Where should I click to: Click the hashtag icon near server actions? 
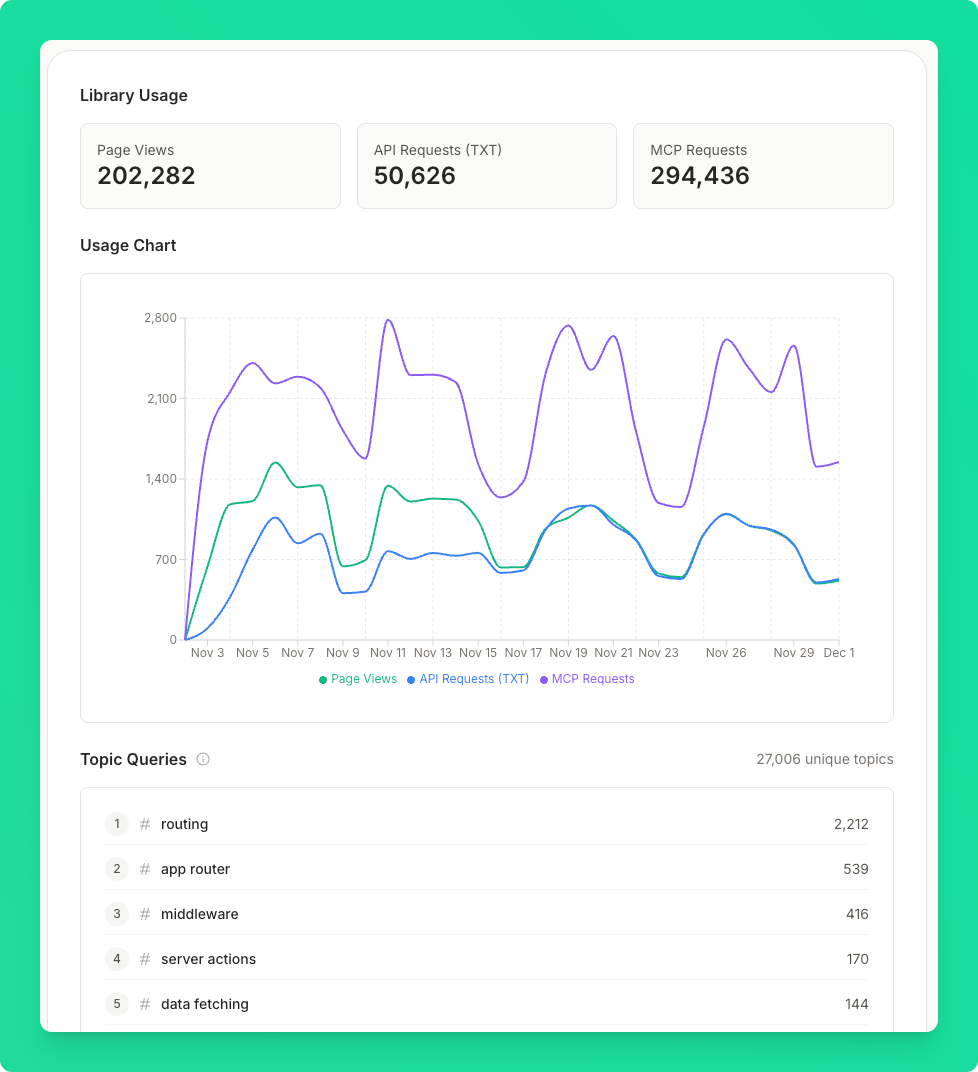145,959
